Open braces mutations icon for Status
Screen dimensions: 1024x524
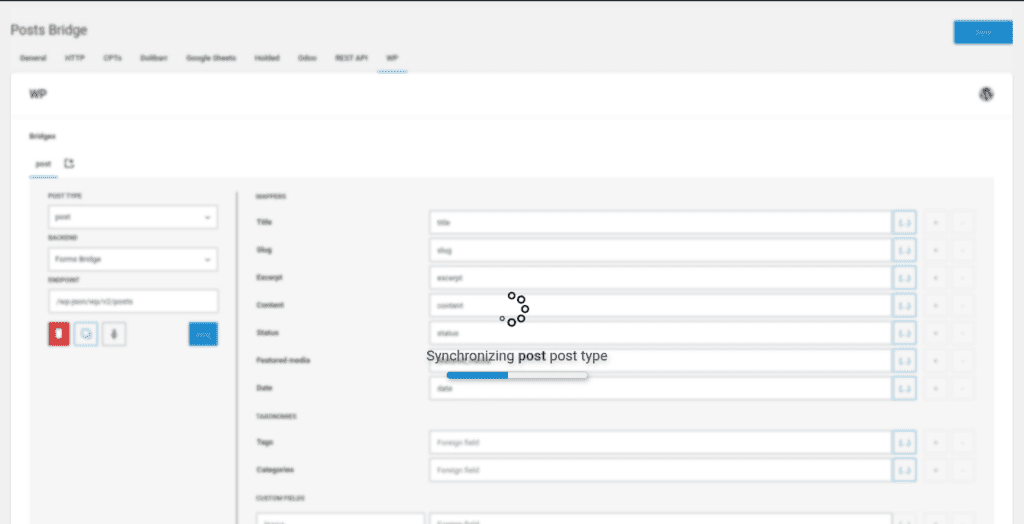904,333
